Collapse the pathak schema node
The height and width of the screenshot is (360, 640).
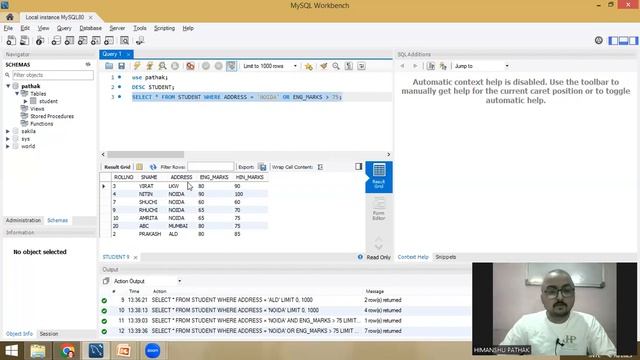8,86
